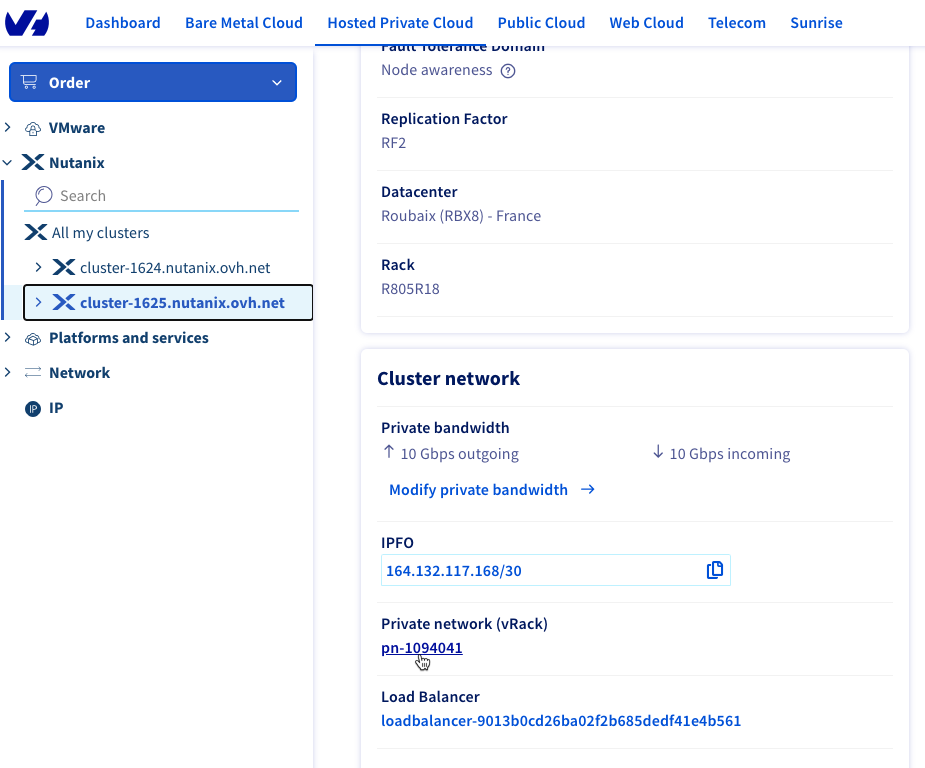The image size is (925, 768).
Task: Open Platforms and services label
Action: pos(129,338)
